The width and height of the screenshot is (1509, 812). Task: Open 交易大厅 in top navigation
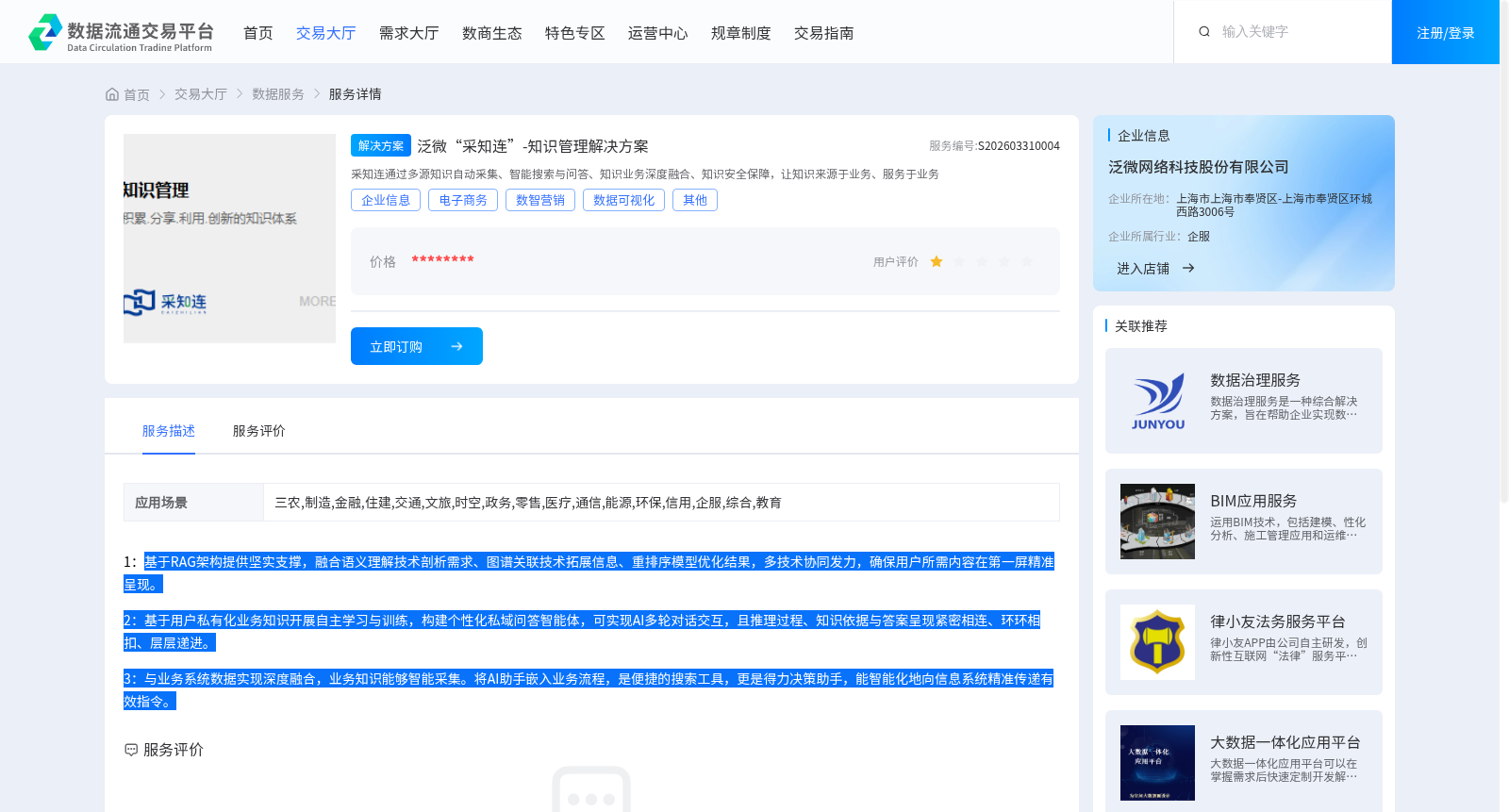click(x=326, y=33)
